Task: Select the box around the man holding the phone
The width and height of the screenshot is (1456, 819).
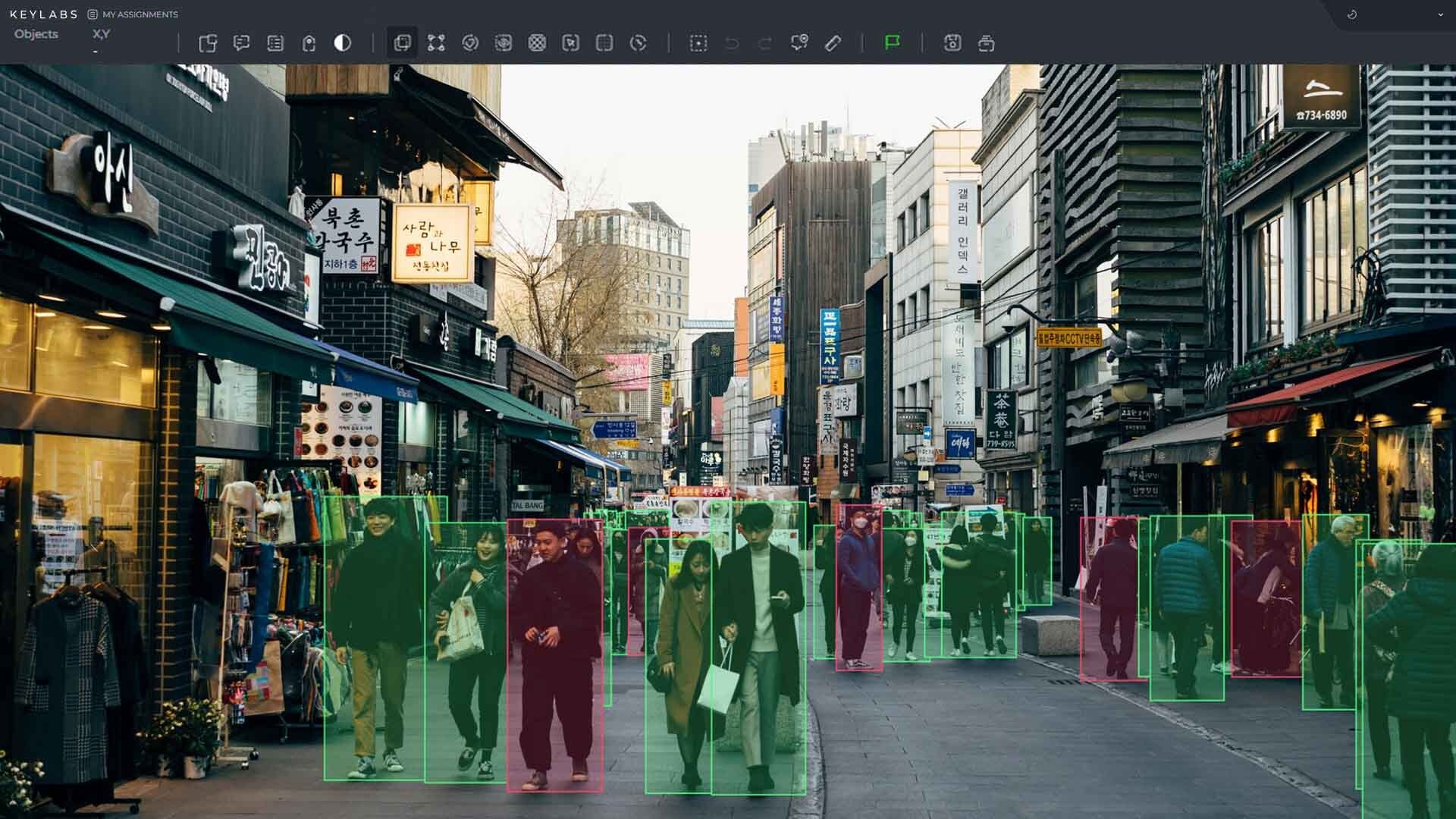Action: [x=758, y=648]
